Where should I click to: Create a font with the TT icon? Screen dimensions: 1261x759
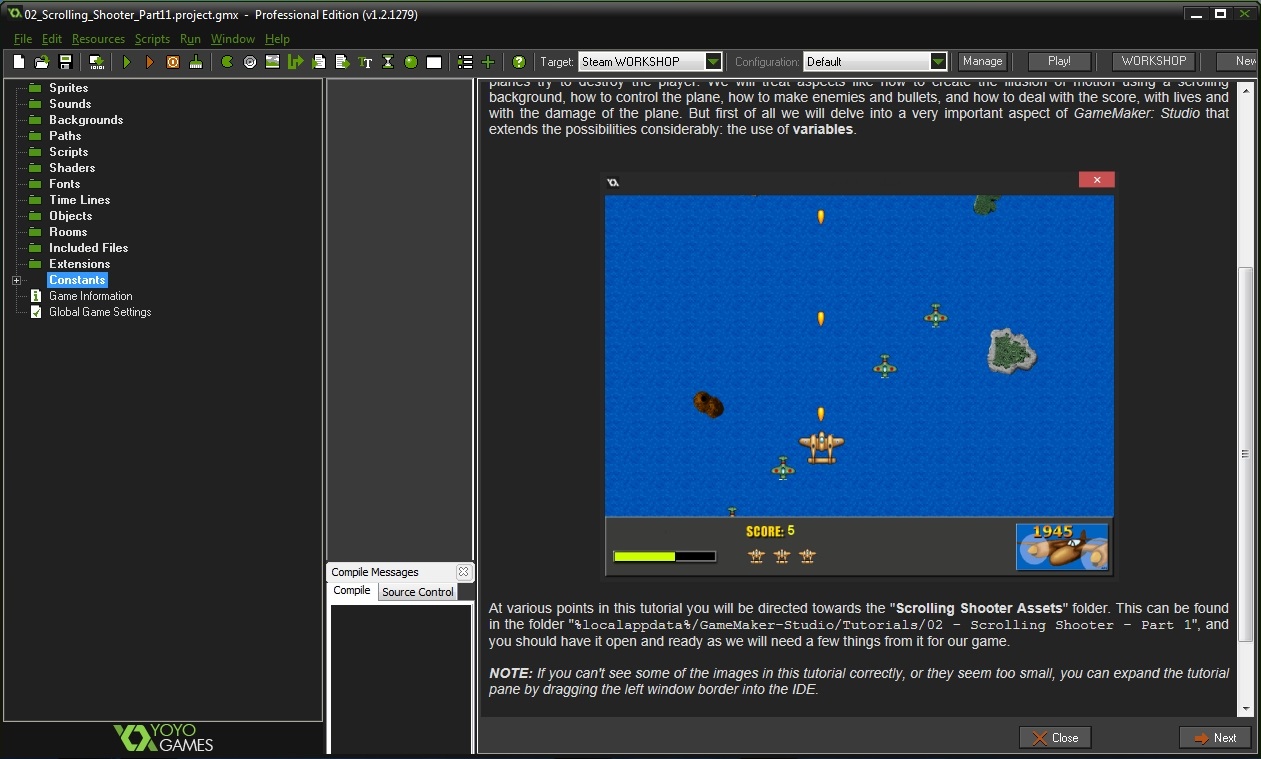[x=365, y=62]
